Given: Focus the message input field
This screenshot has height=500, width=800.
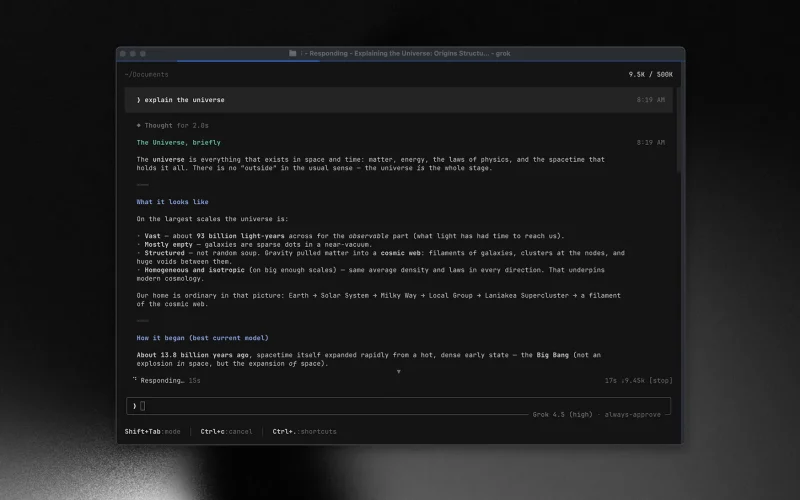Looking at the screenshot, I should [398, 406].
